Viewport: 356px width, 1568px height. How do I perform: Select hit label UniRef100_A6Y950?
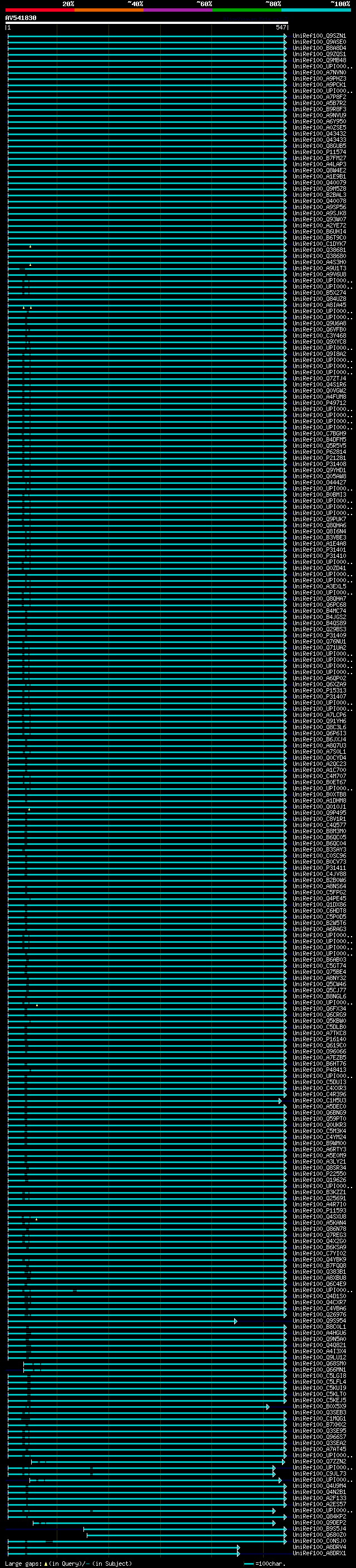pyautogui.click(x=319, y=121)
